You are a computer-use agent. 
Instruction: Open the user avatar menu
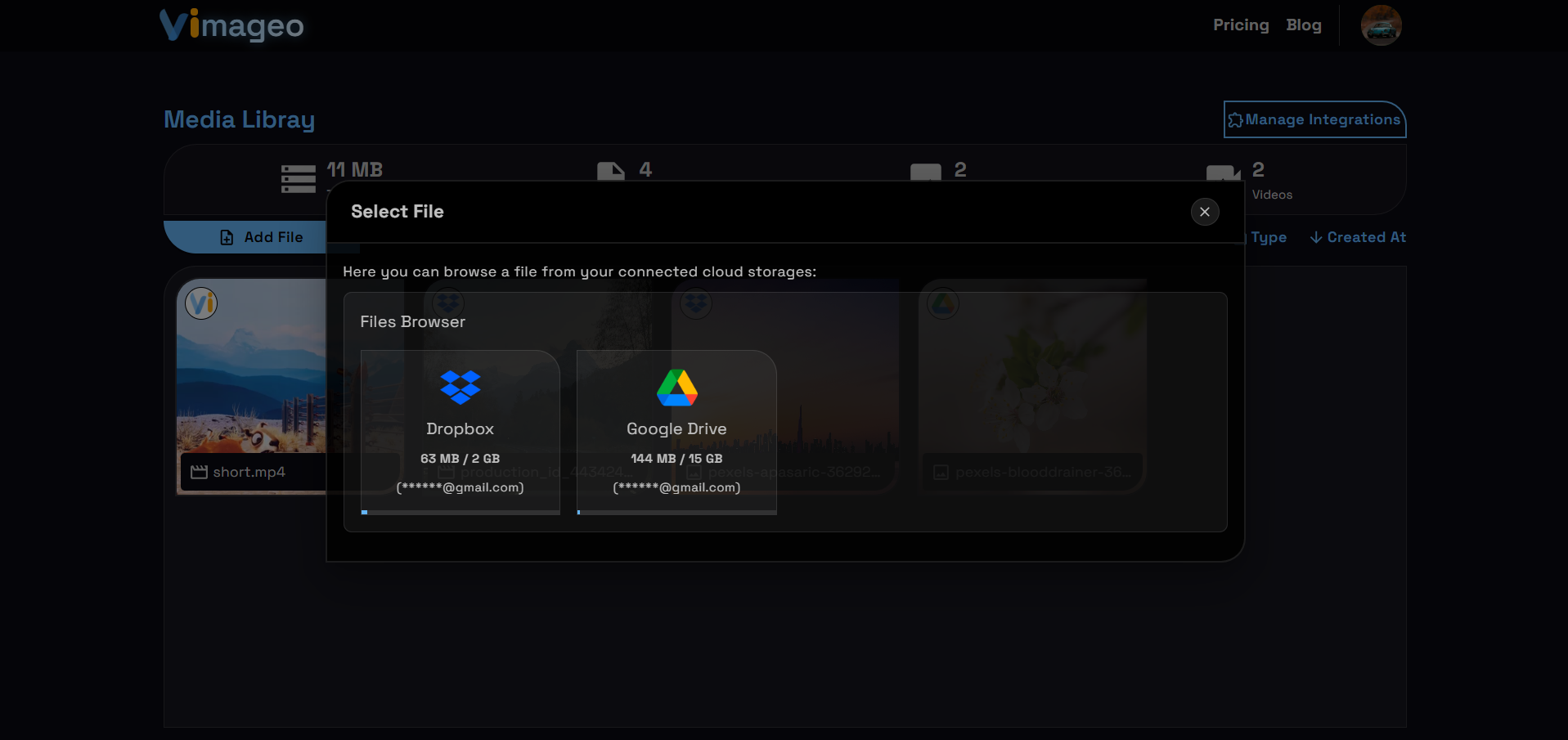pos(1381,25)
